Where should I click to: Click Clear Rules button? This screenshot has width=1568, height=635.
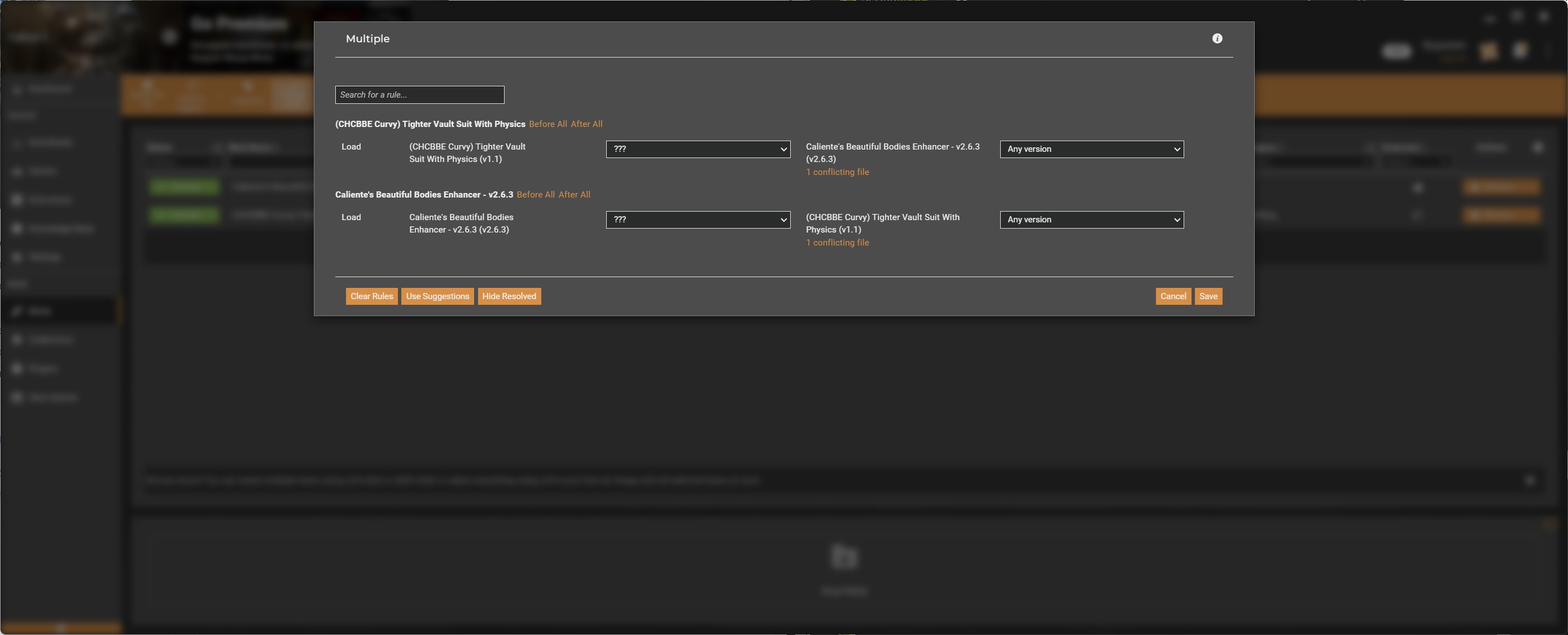tap(371, 296)
